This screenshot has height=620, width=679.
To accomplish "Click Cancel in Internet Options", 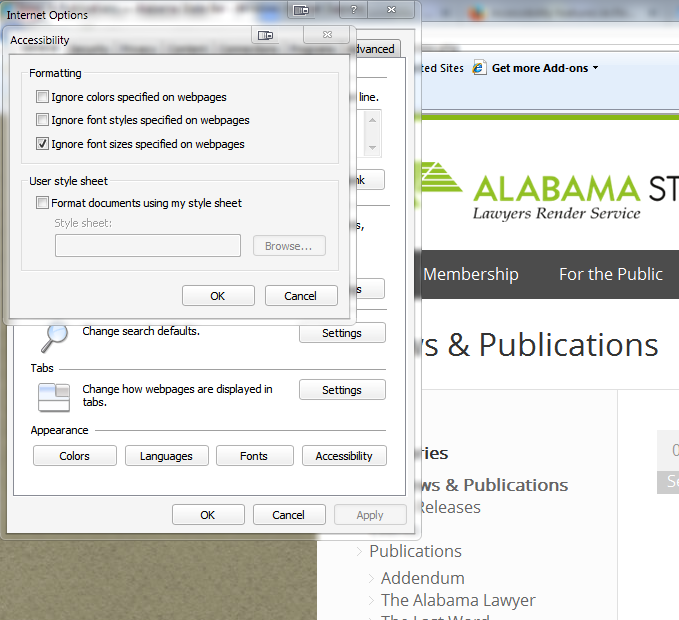I will [289, 515].
